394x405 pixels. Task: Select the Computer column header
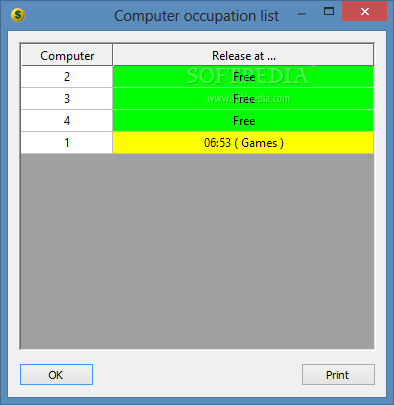67,55
